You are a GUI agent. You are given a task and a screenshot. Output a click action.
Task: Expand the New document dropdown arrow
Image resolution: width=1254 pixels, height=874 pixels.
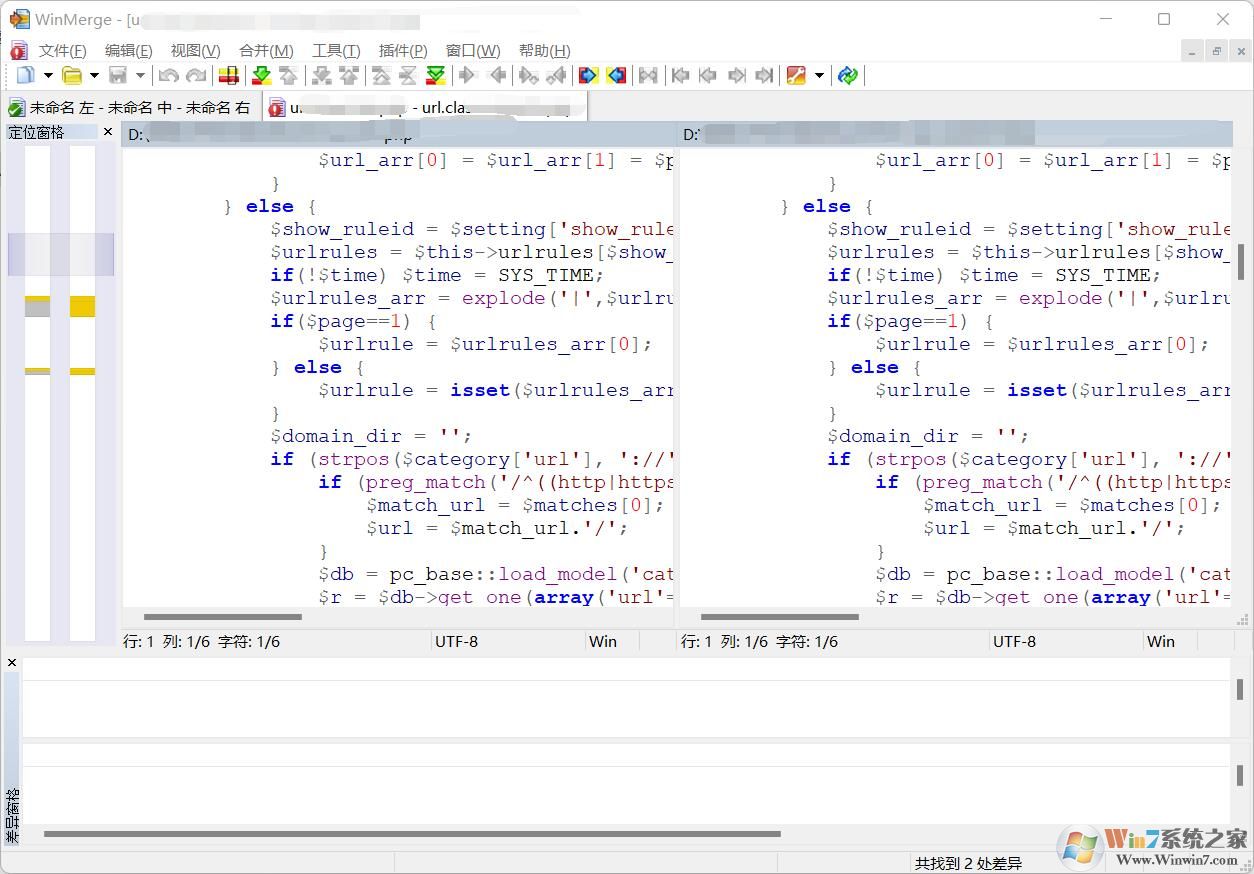coord(47,75)
